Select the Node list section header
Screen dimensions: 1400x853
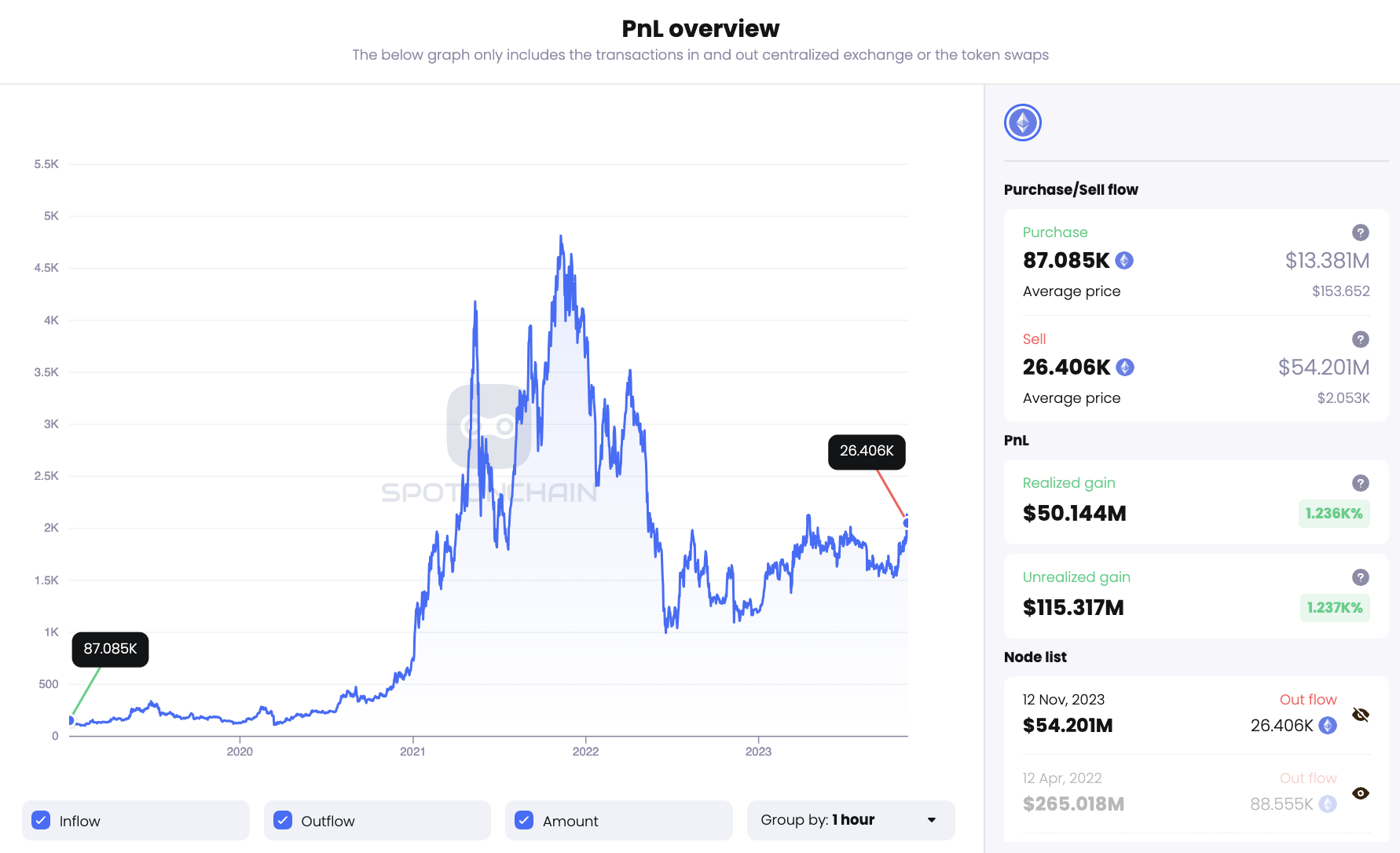(x=1035, y=657)
